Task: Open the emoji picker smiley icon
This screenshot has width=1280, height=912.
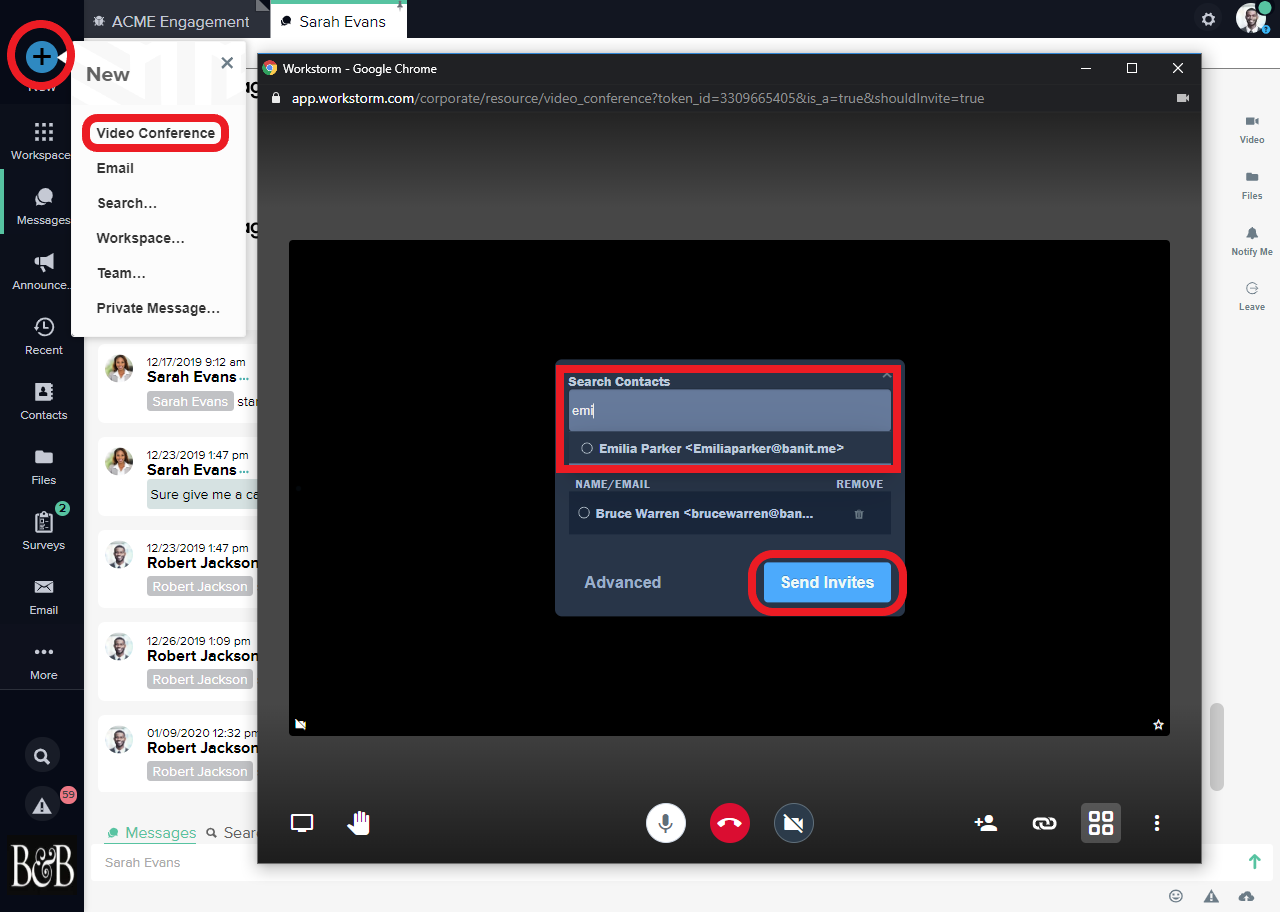Action: point(1176,896)
